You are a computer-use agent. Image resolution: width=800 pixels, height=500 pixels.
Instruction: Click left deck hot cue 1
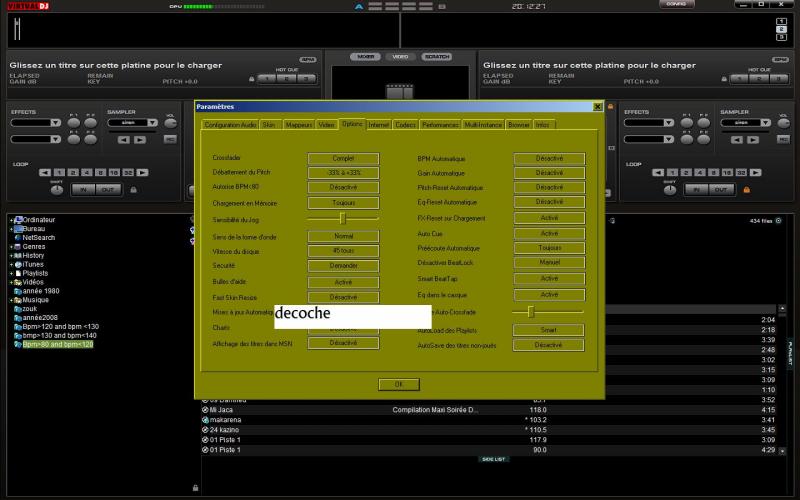point(265,78)
